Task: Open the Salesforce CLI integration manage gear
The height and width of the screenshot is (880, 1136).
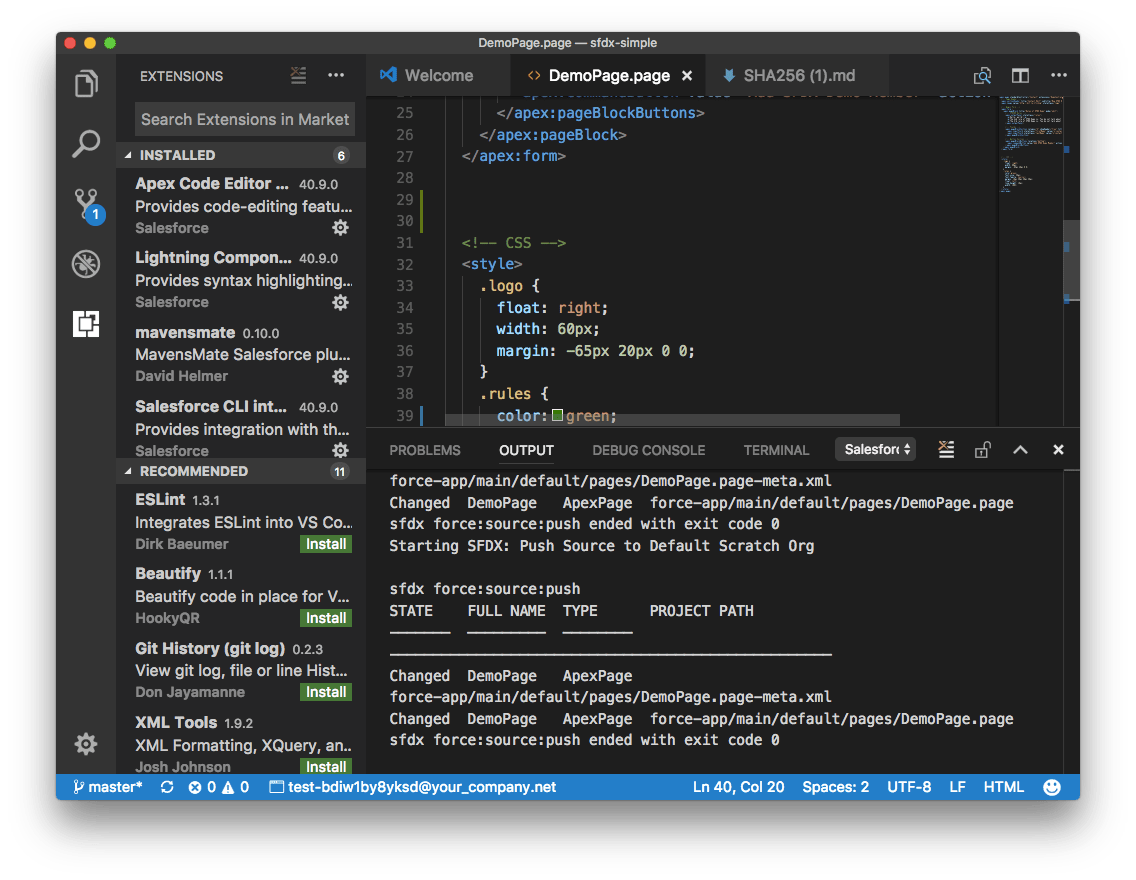Action: click(x=341, y=450)
